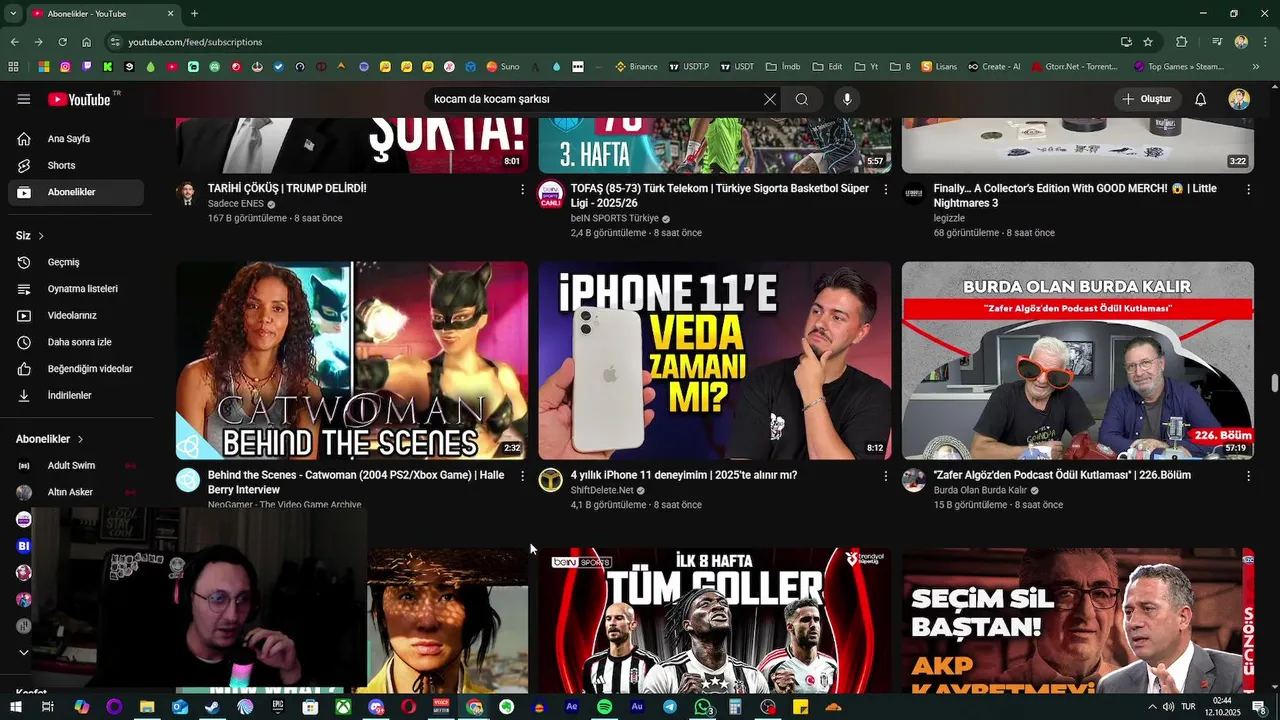Open Beğendiğim videolar

point(76,369)
